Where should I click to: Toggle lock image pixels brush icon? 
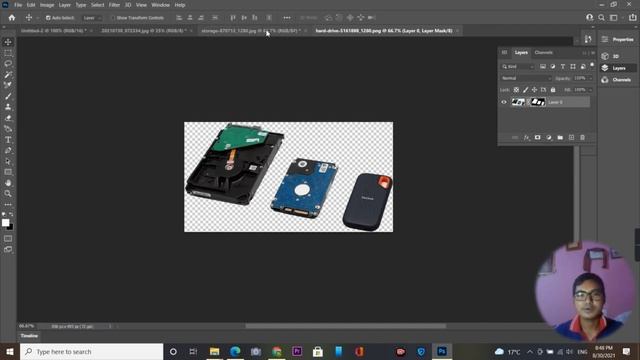point(526,90)
